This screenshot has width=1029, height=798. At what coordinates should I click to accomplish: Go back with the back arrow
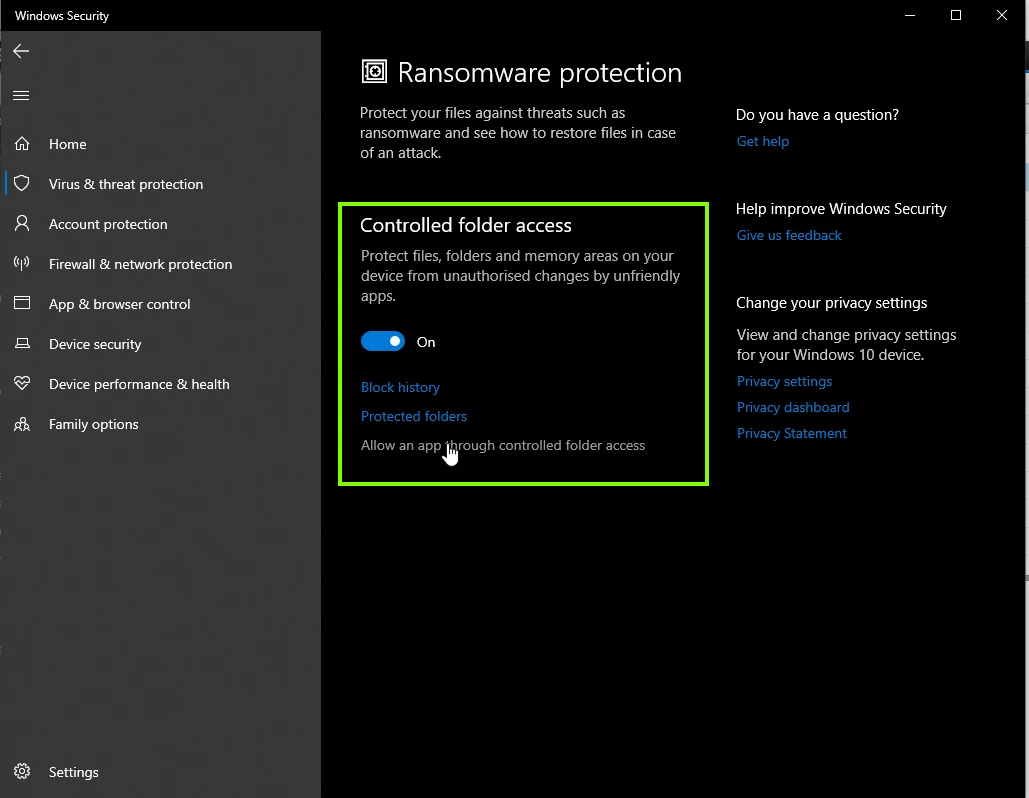pos(21,51)
